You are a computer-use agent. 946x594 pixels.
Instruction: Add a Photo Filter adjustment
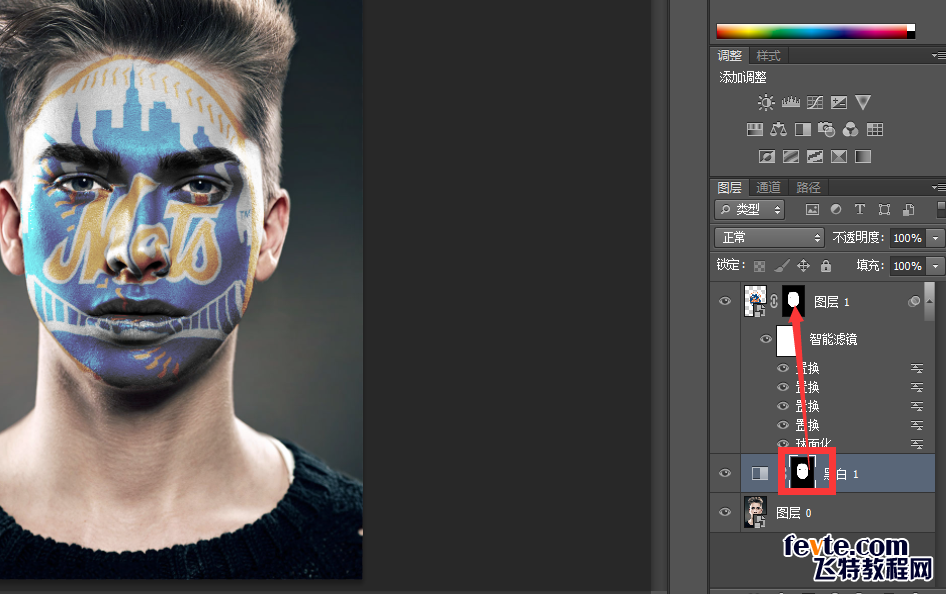[827, 129]
